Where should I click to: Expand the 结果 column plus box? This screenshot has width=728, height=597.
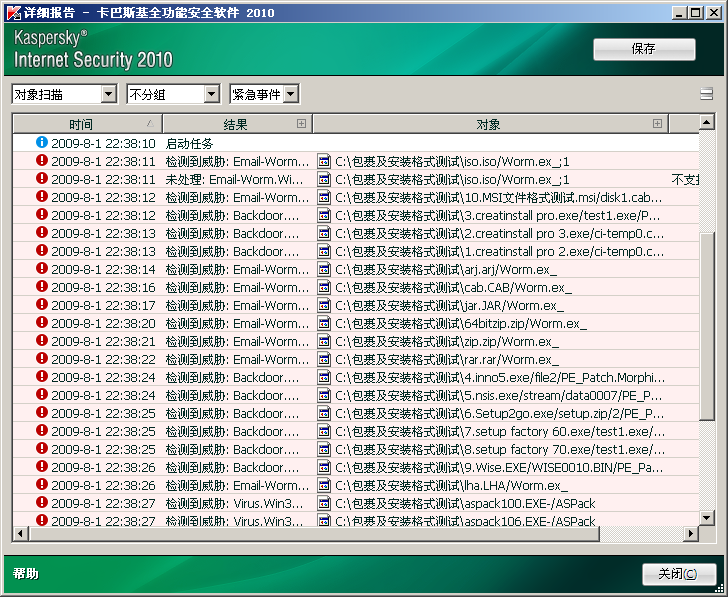(301, 123)
